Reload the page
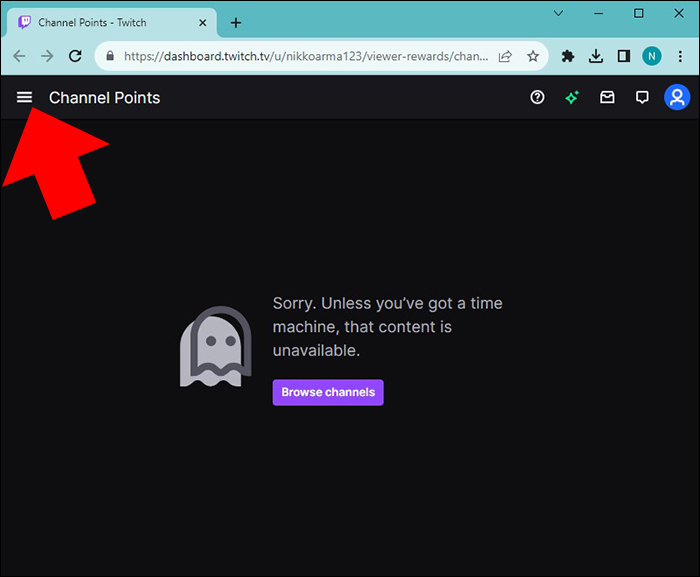 tap(75, 56)
